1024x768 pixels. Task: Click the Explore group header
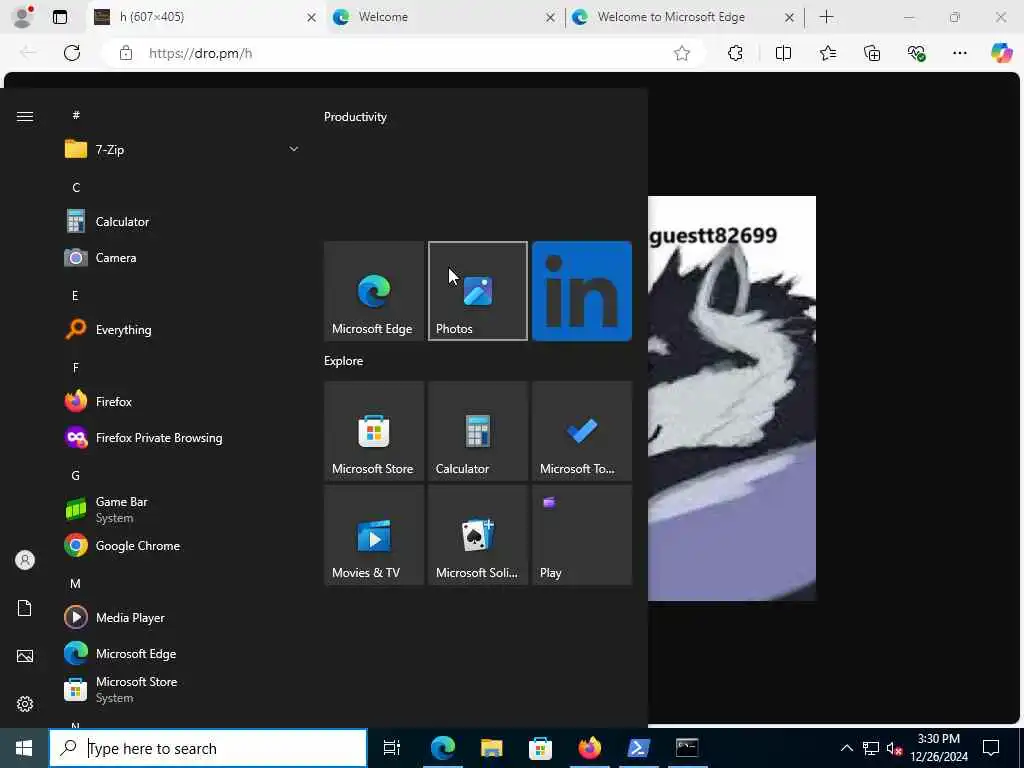click(x=344, y=360)
